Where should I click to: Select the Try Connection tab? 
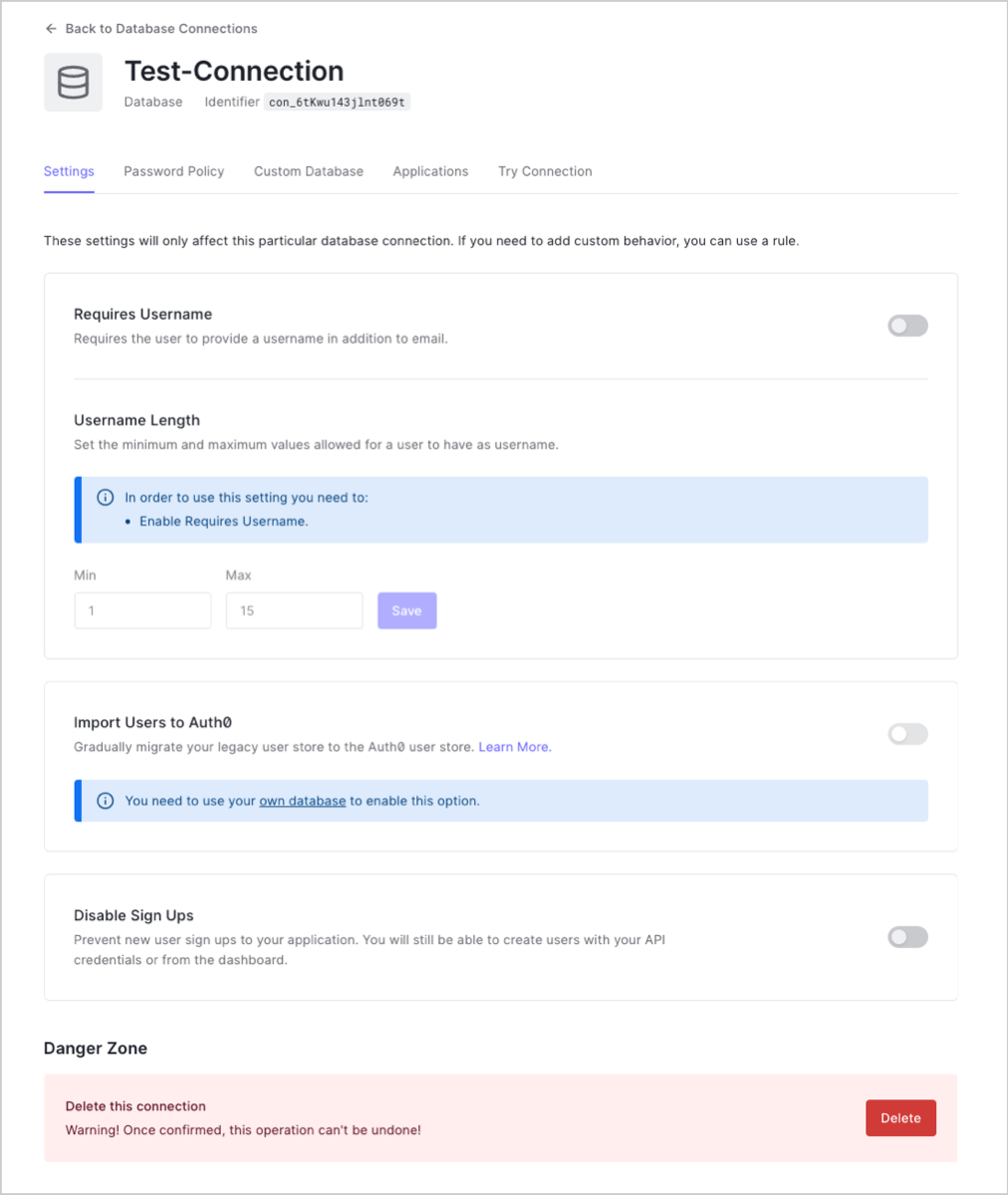pos(545,171)
